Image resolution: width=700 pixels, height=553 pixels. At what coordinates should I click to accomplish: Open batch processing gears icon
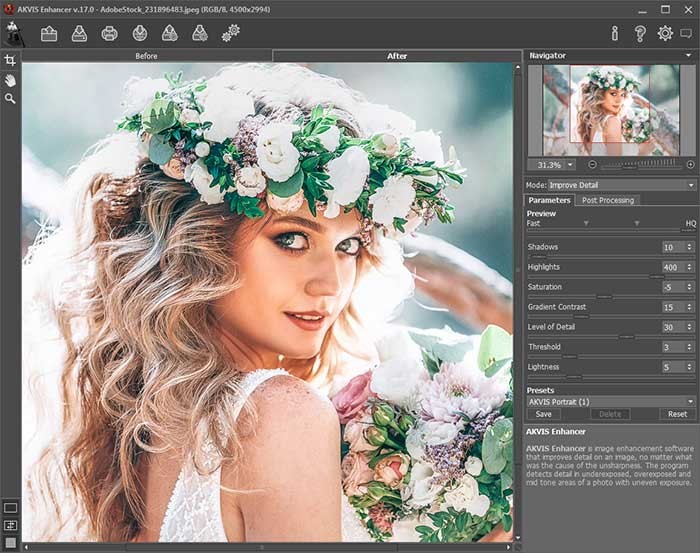[231, 33]
